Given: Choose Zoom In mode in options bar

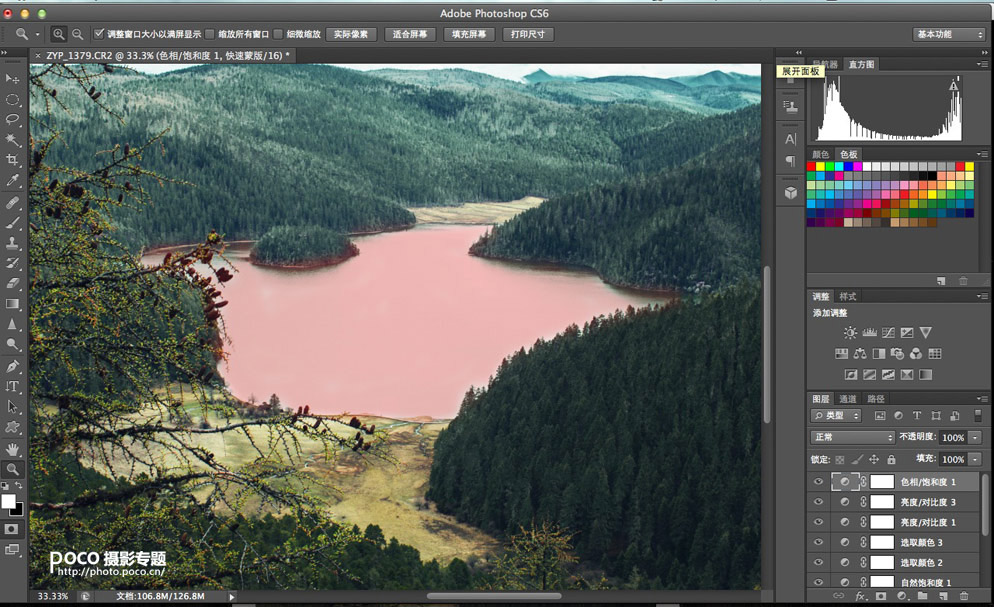Looking at the screenshot, I should (58, 34).
